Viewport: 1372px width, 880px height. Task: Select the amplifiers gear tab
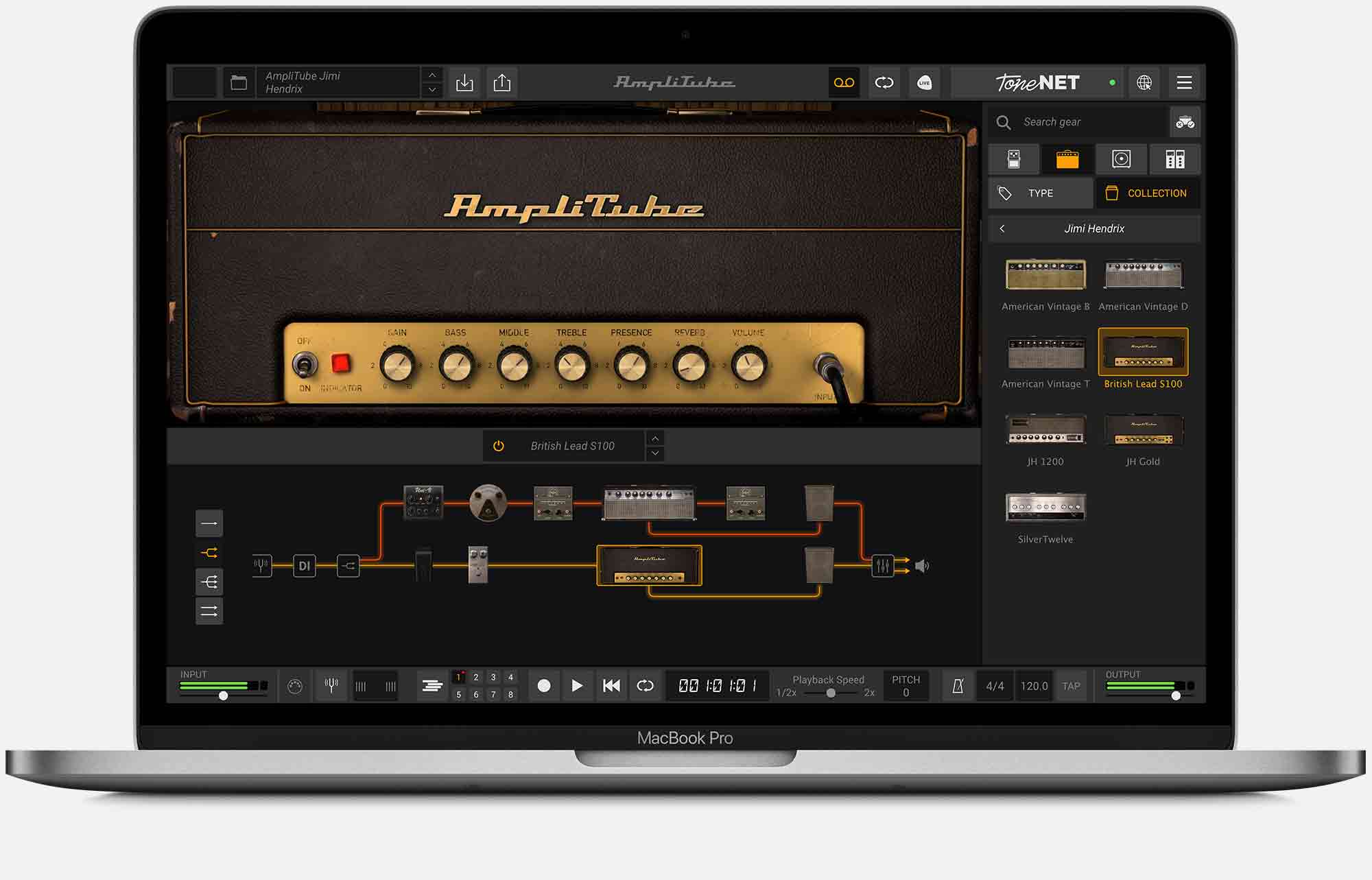[1067, 159]
